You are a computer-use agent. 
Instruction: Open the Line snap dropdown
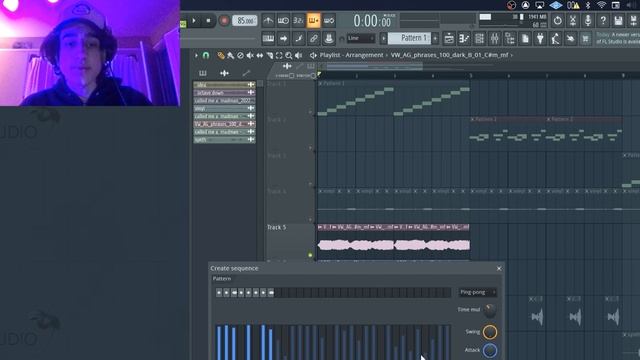tap(361, 38)
